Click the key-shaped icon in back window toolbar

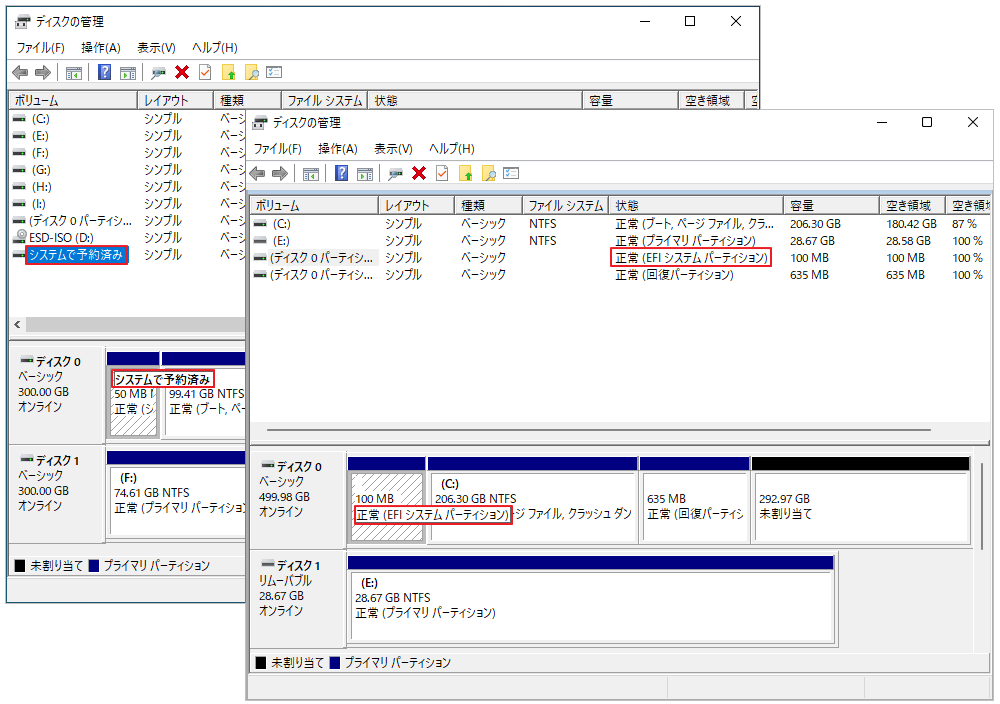click(x=158, y=73)
